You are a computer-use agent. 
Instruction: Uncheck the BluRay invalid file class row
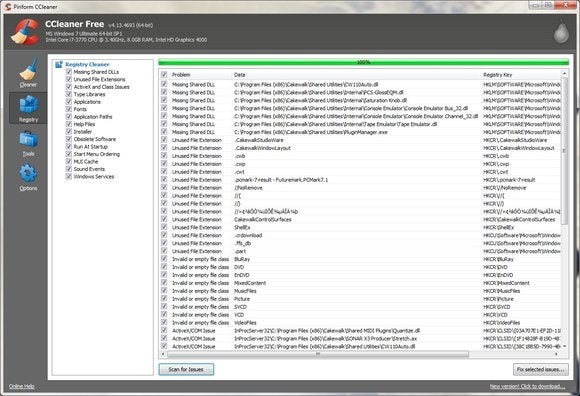(164, 259)
